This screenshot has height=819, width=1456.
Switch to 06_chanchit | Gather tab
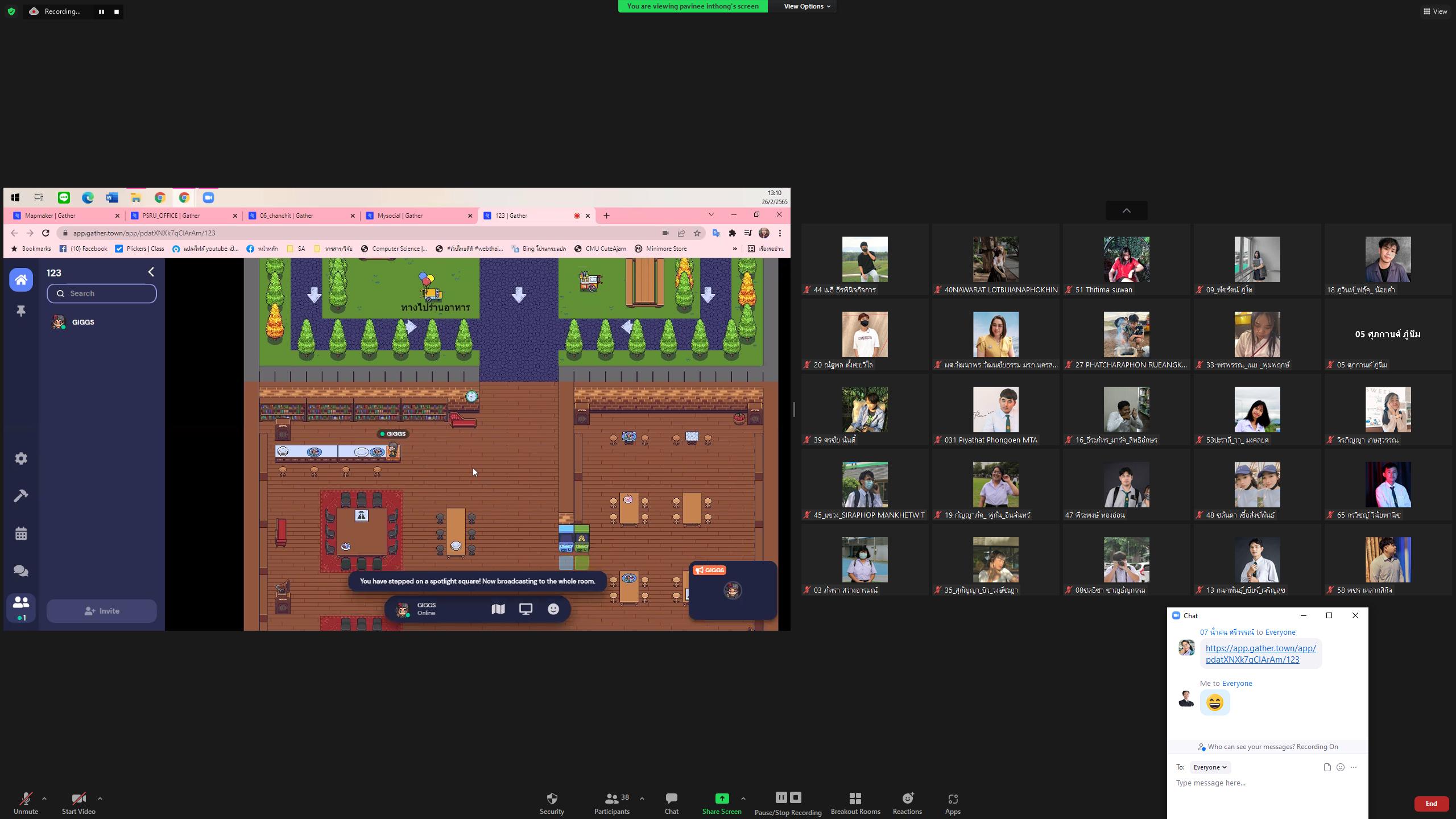click(300, 216)
